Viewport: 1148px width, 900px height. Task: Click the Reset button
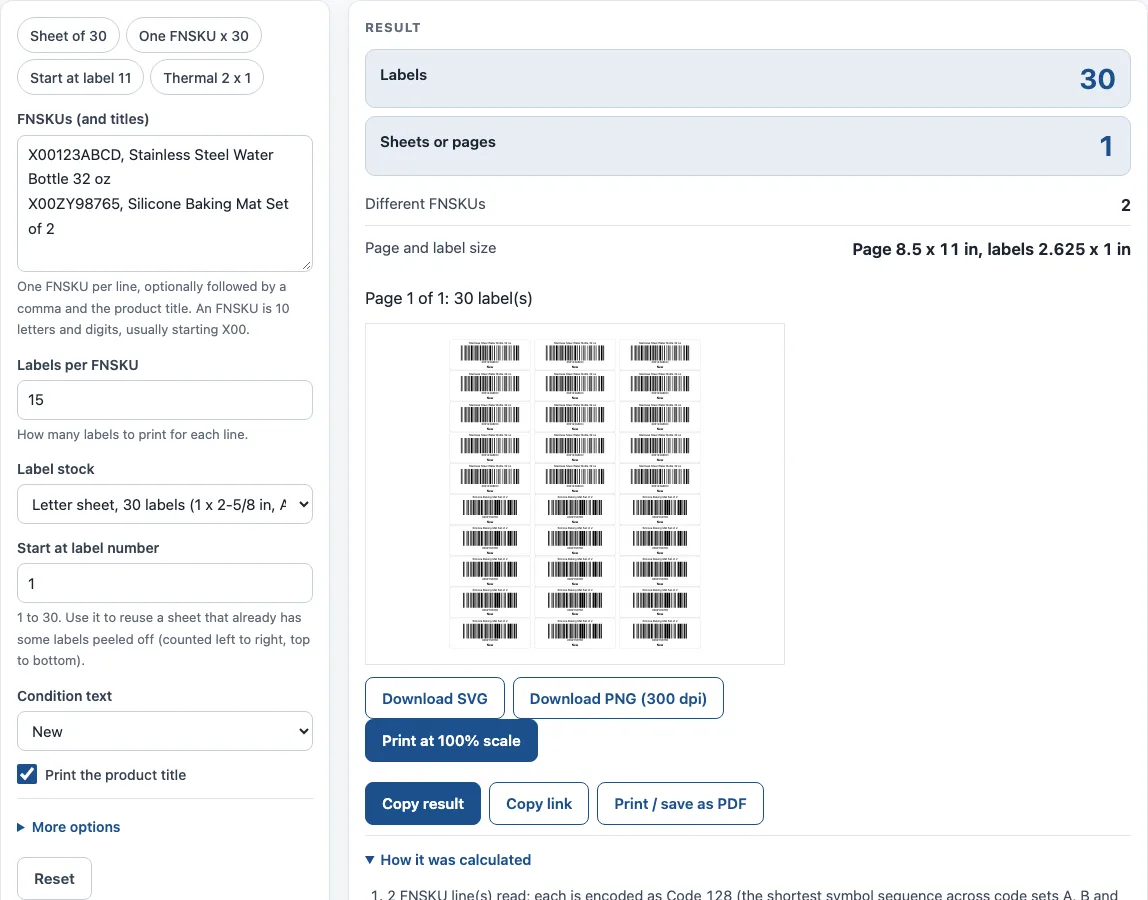pos(54,878)
